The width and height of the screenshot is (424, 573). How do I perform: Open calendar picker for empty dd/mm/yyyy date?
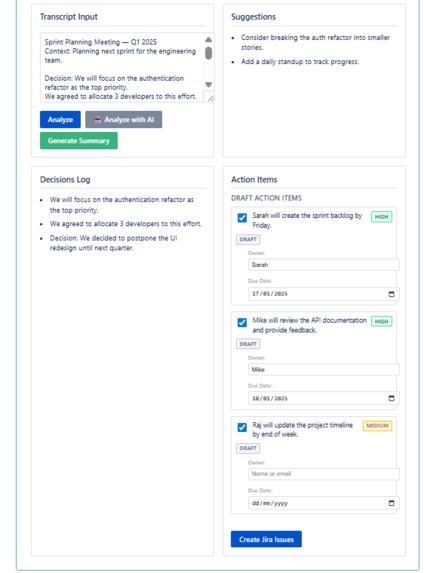click(391, 503)
